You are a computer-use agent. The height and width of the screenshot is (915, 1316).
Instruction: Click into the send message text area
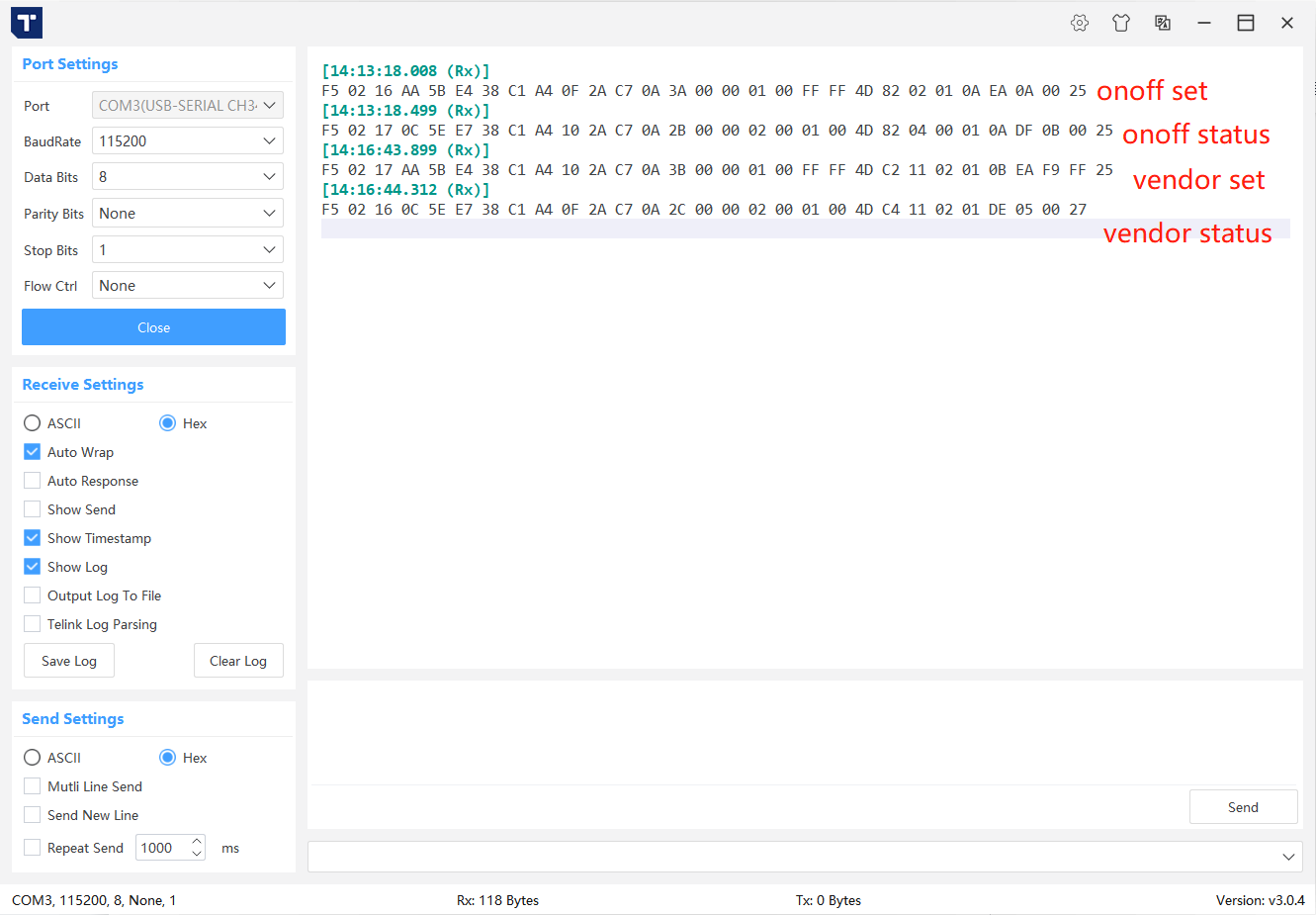[804, 732]
